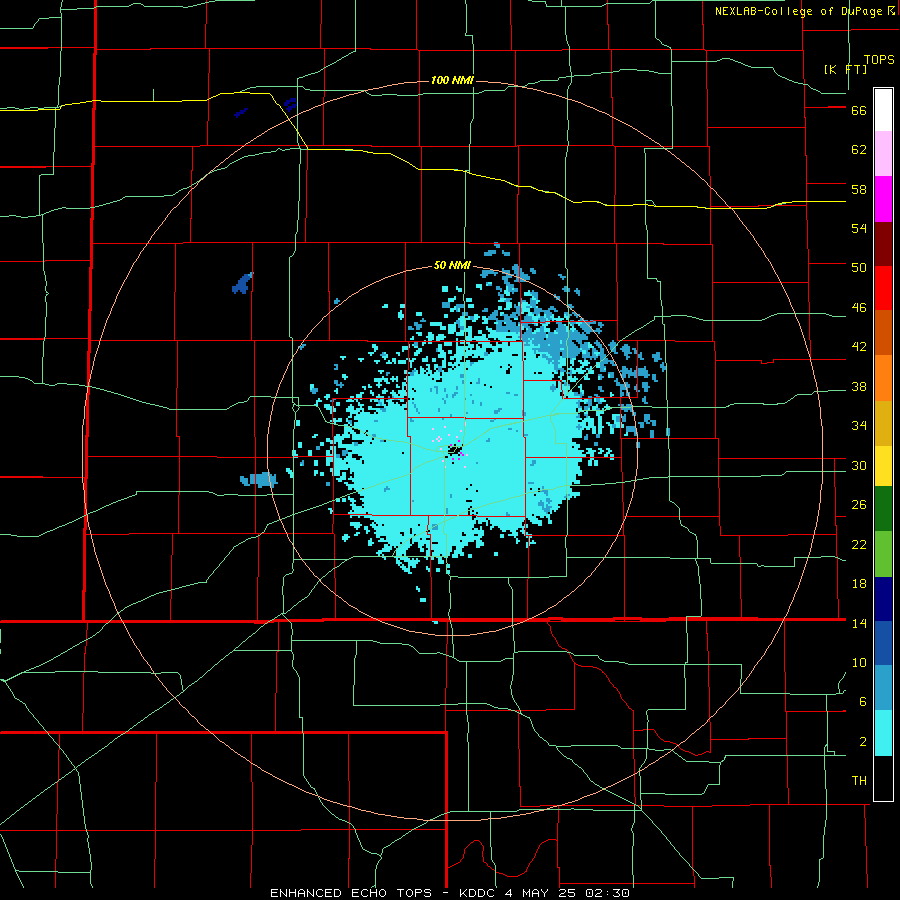Image resolution: width=900 pixels, height=900 pixels.
Task: Select the bright red legend swatch
Action: [883, 288]
